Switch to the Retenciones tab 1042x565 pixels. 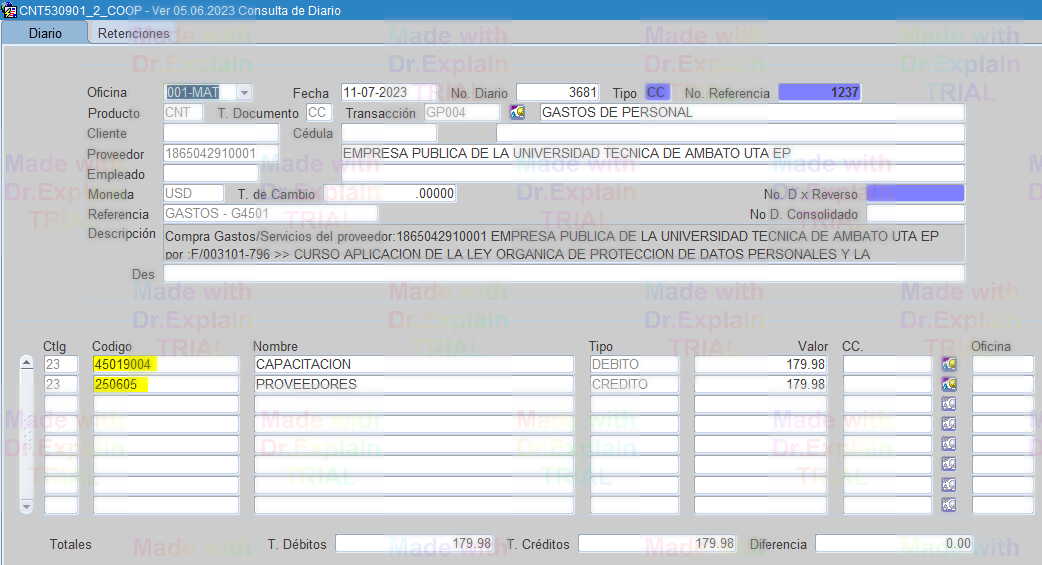coord(133,33)
